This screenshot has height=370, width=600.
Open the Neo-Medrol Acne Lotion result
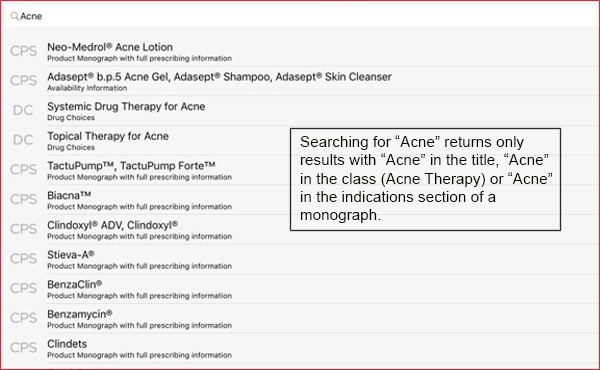pos(302,51)
